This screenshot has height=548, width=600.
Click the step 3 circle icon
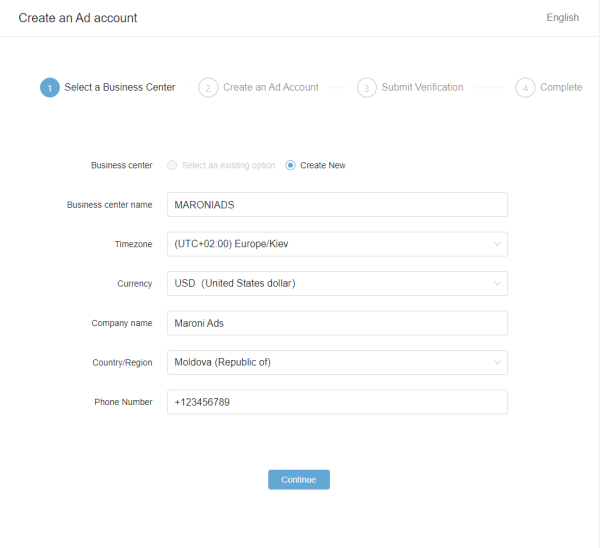click(366, 88)
